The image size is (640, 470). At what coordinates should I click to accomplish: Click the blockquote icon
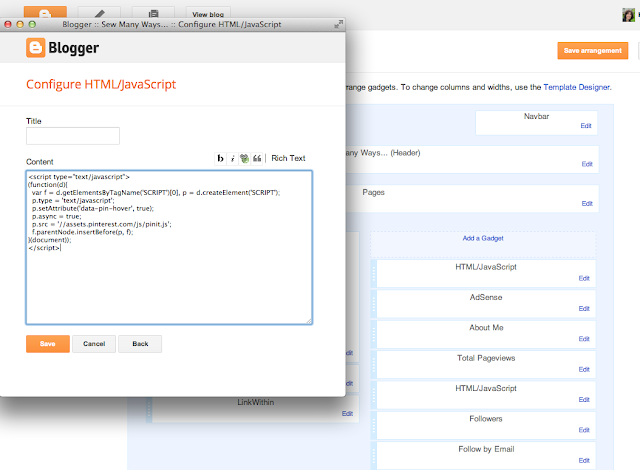[x=257, y=158]
